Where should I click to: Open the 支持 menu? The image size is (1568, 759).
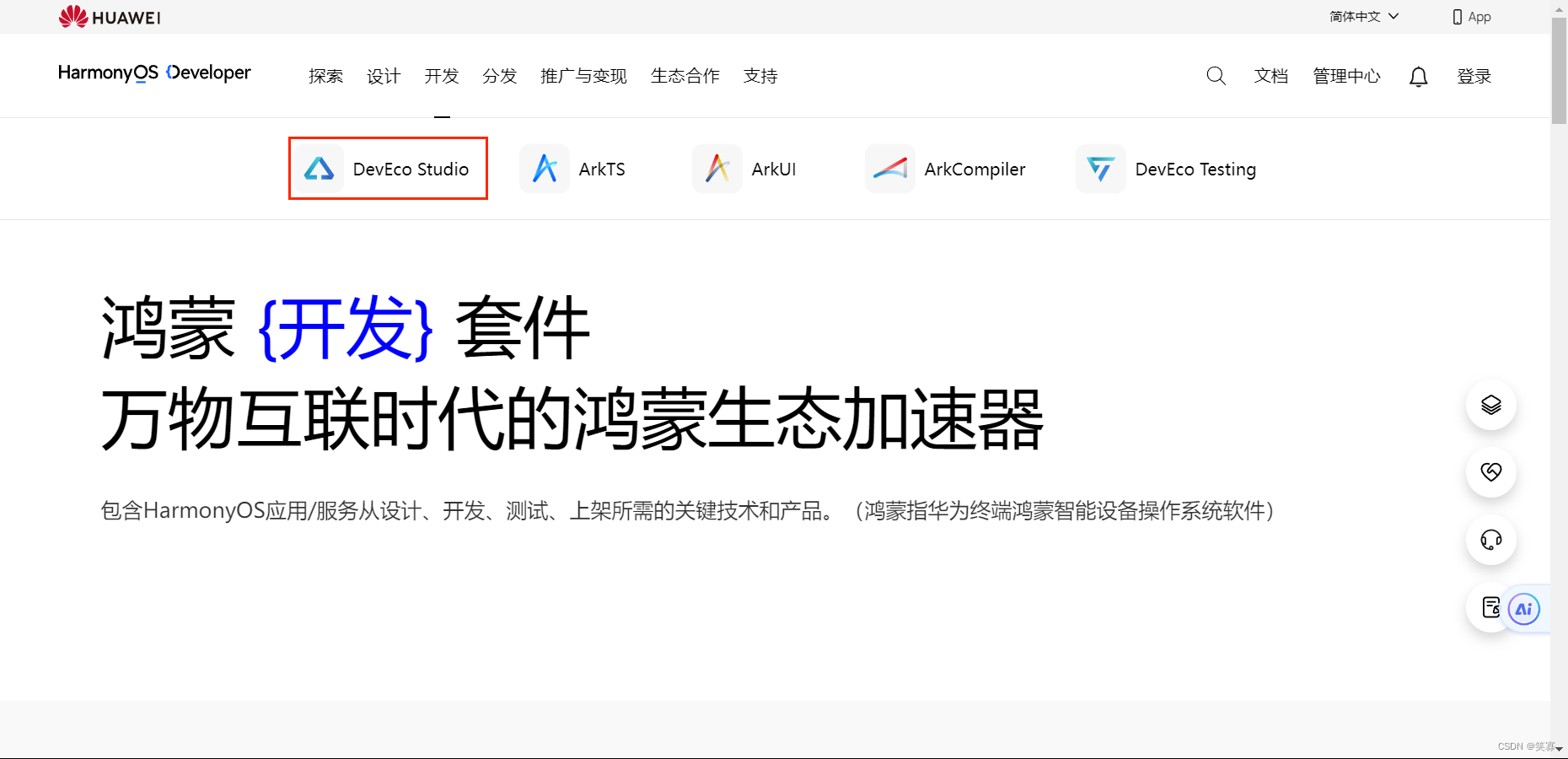[x=760, y=76]
